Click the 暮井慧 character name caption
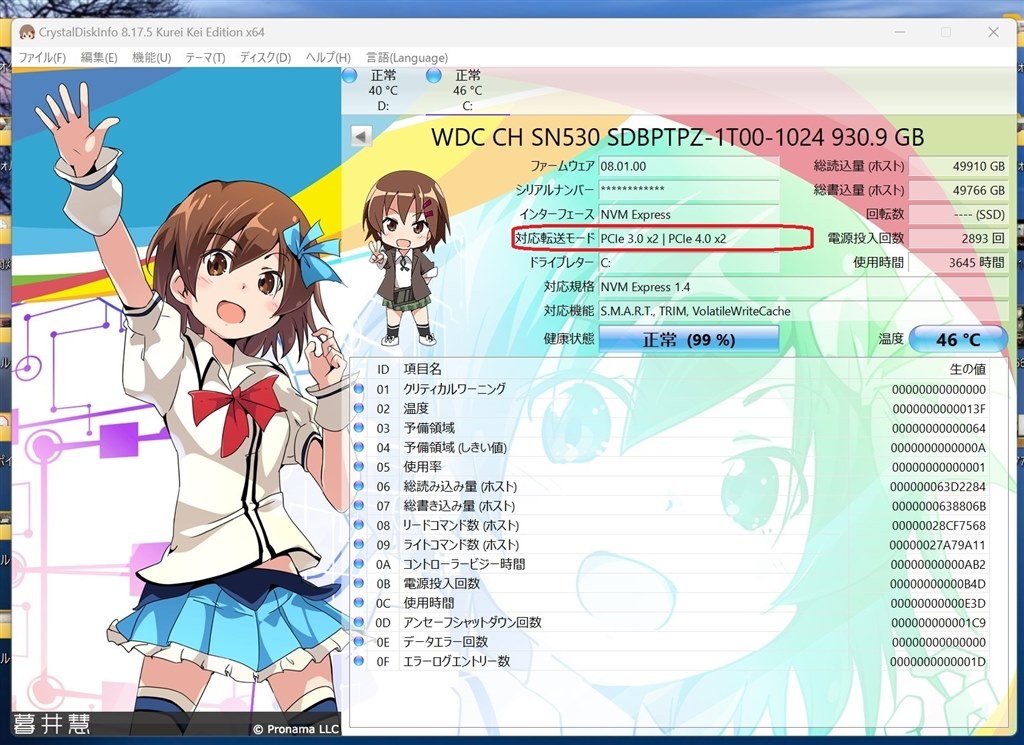Viewport: 1024px width, 745px height. [51, 723]
